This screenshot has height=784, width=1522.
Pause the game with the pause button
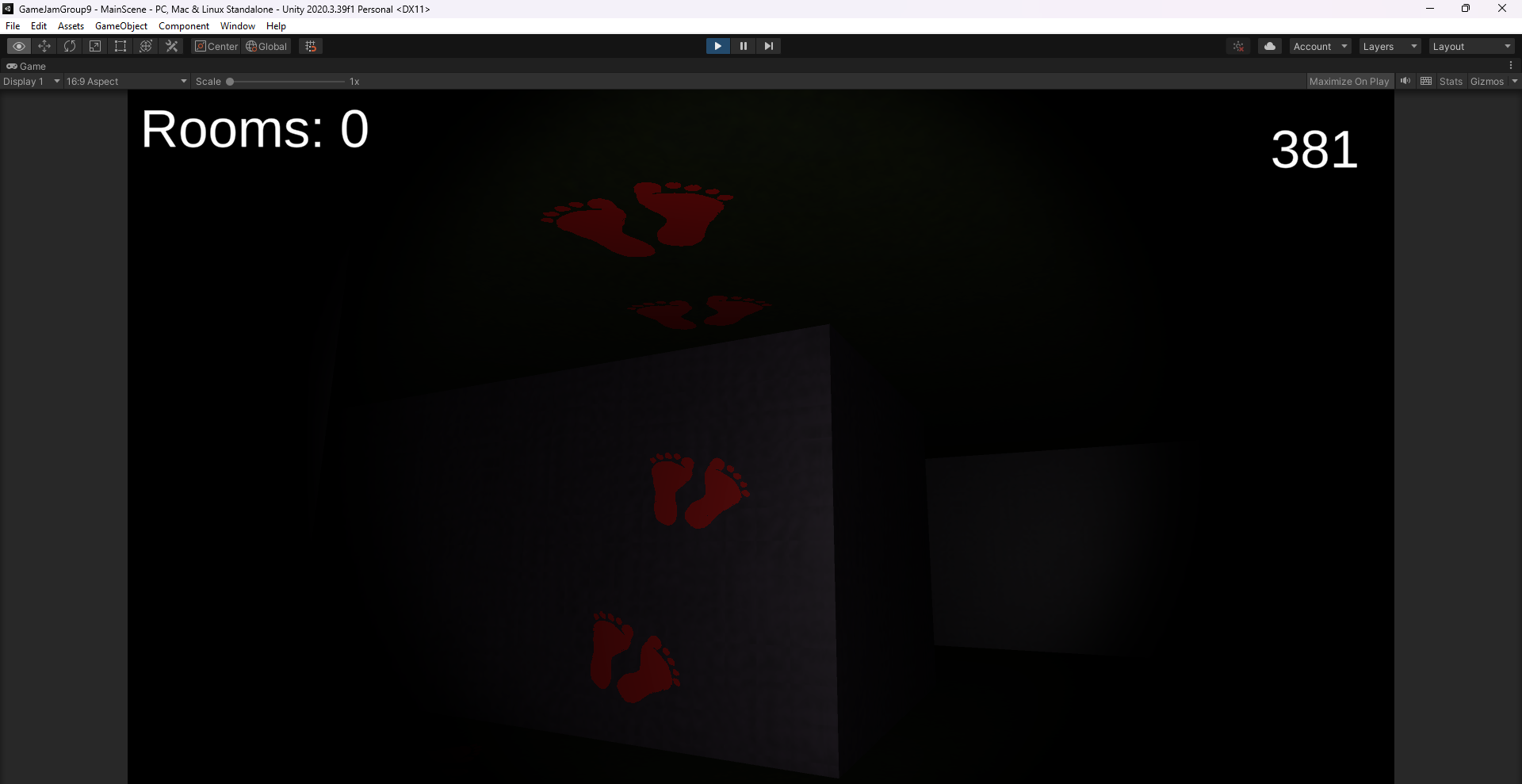pos(743,46)
